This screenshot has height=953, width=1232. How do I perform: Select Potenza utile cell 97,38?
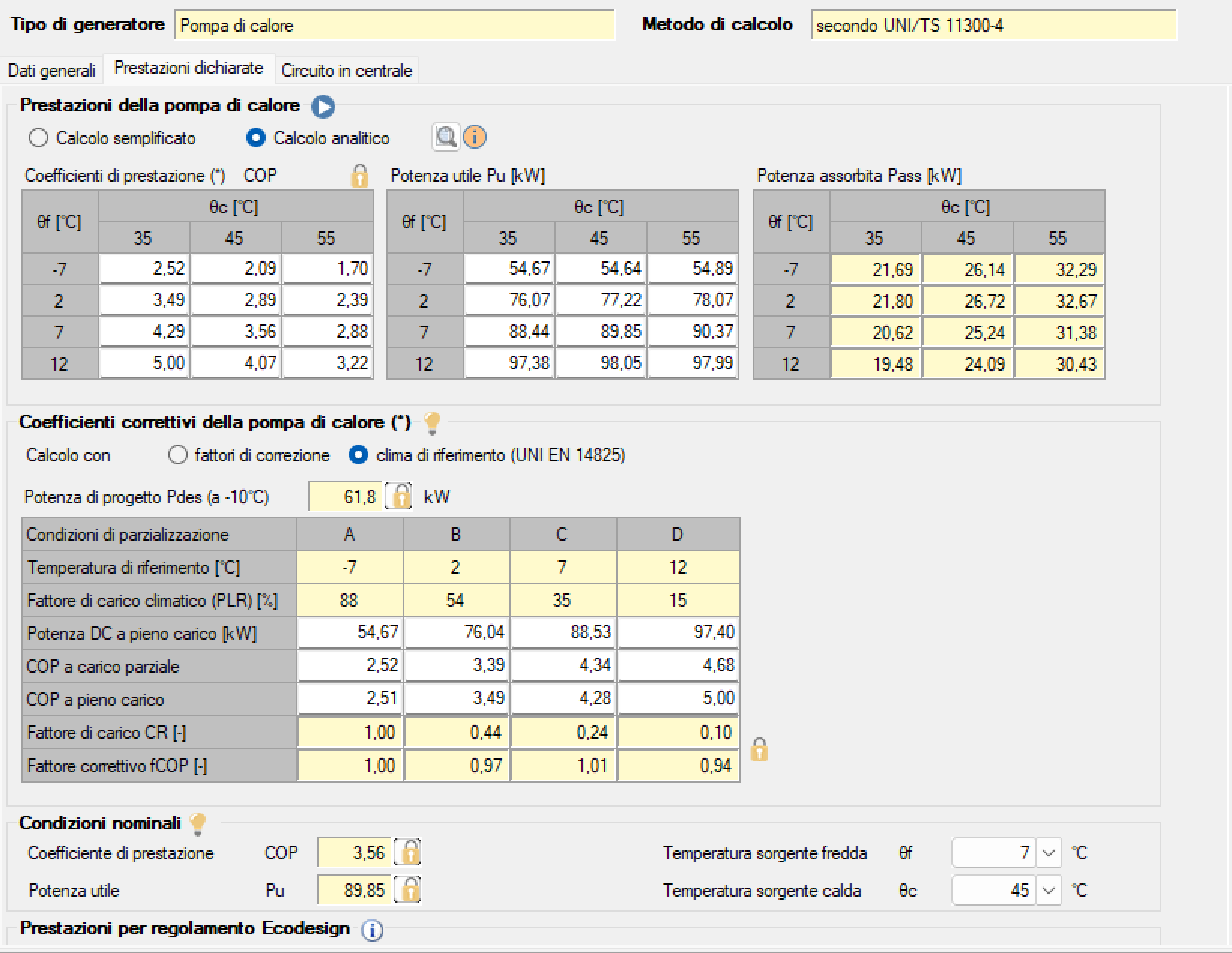509,363
